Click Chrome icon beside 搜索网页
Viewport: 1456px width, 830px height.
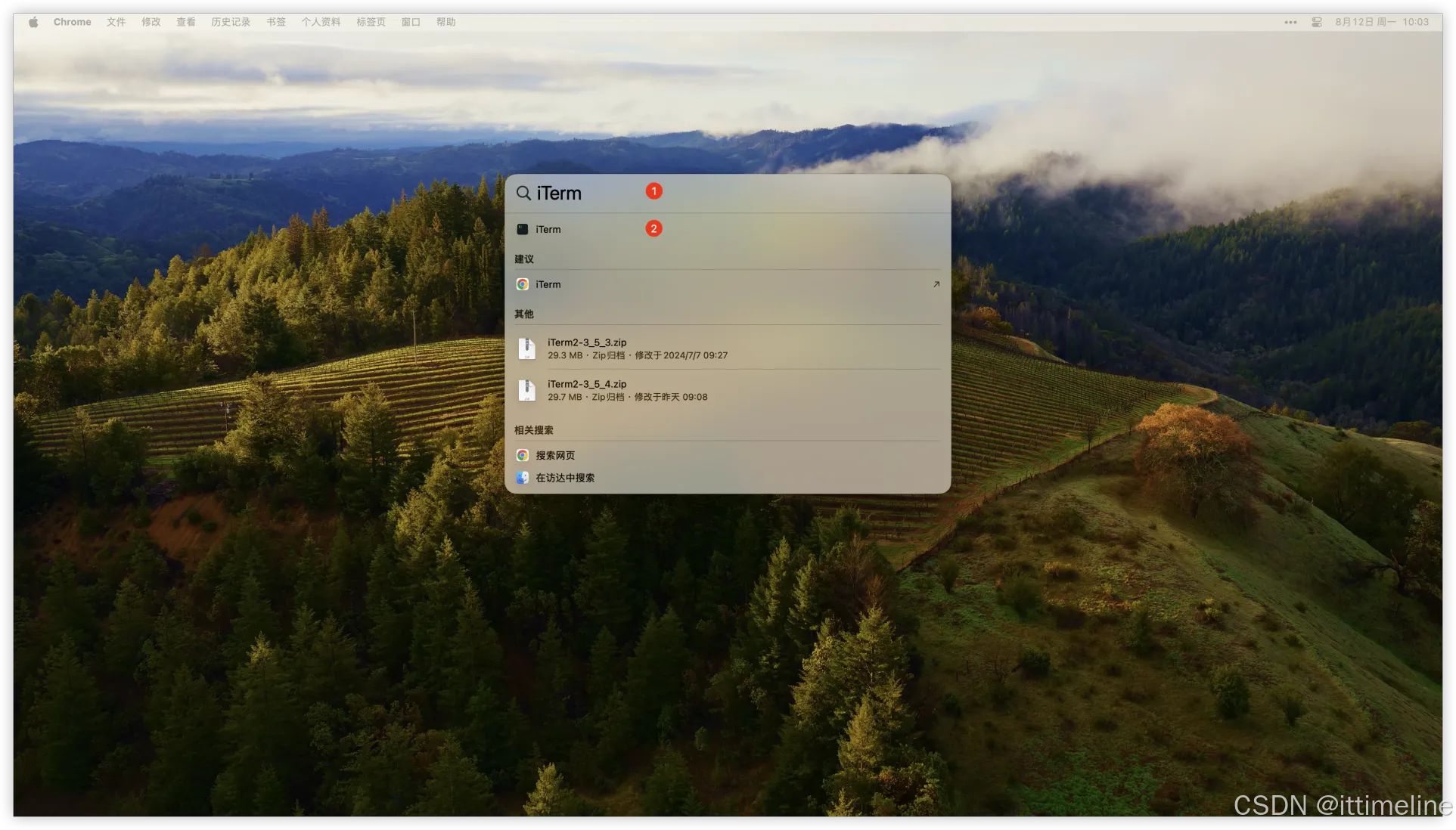click(x=523, y=455)
